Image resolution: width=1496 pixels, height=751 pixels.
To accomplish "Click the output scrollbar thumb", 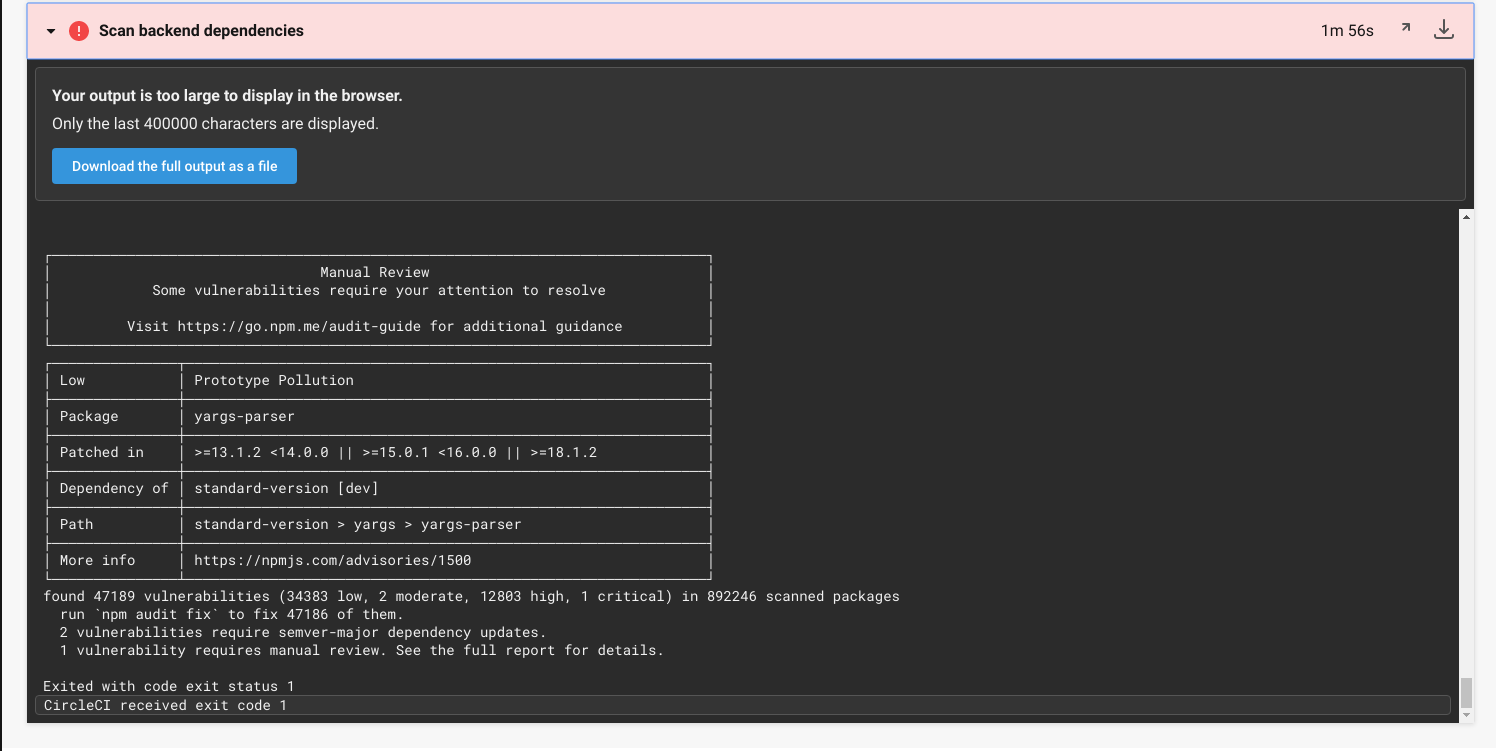I will pyautogui.click(x=1466, y=692).
